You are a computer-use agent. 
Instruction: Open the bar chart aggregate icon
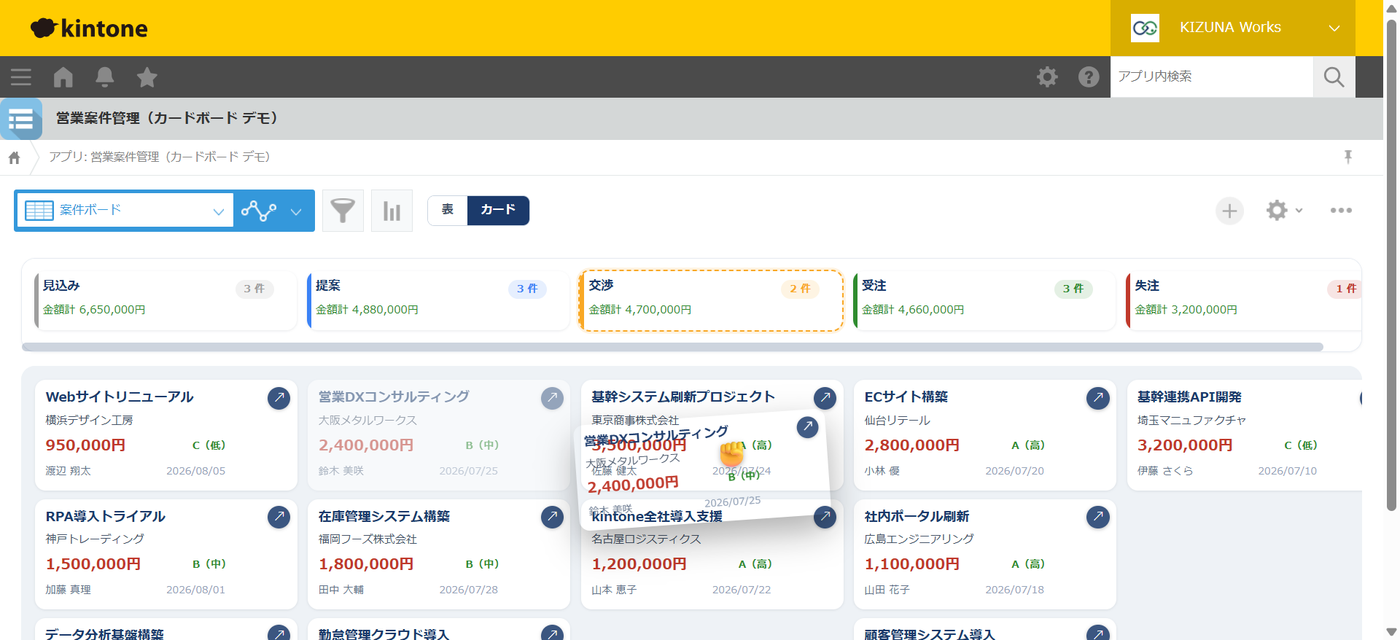(392, 211)
